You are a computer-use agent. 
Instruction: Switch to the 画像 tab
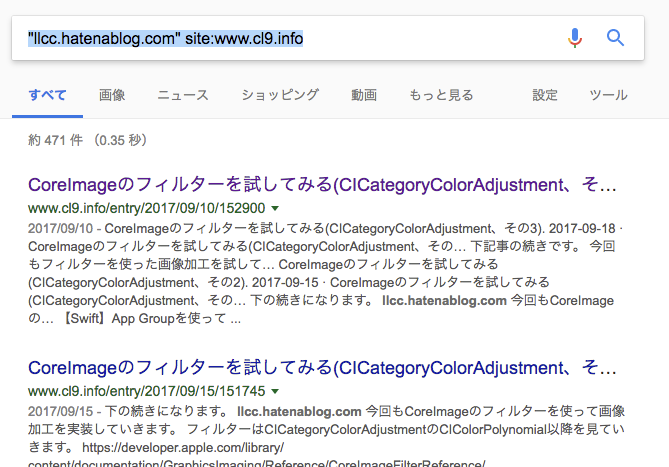tap(112, 95)
